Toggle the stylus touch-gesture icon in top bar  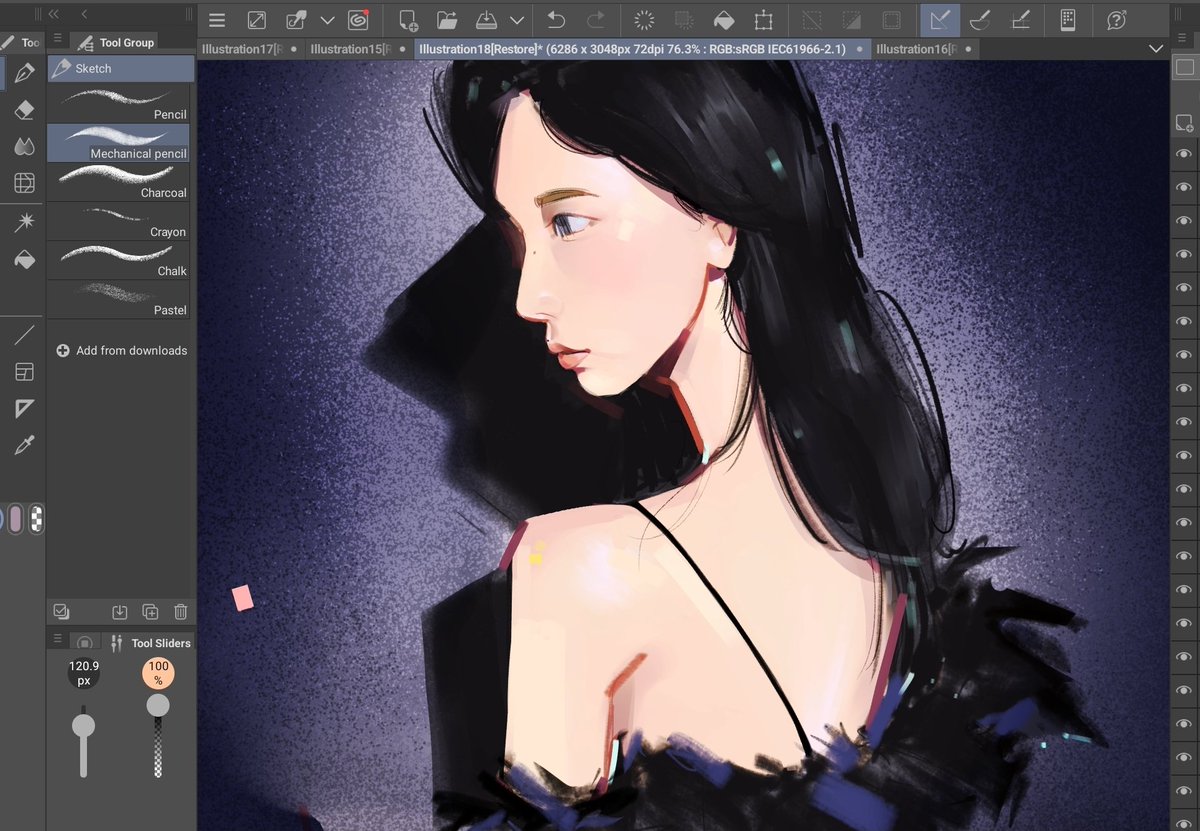click(297, 20)
